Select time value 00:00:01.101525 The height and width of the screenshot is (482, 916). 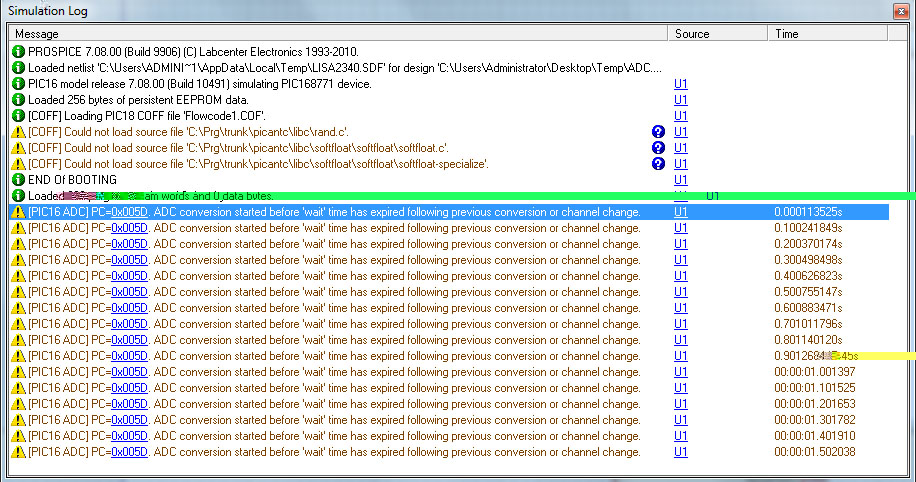815,388
